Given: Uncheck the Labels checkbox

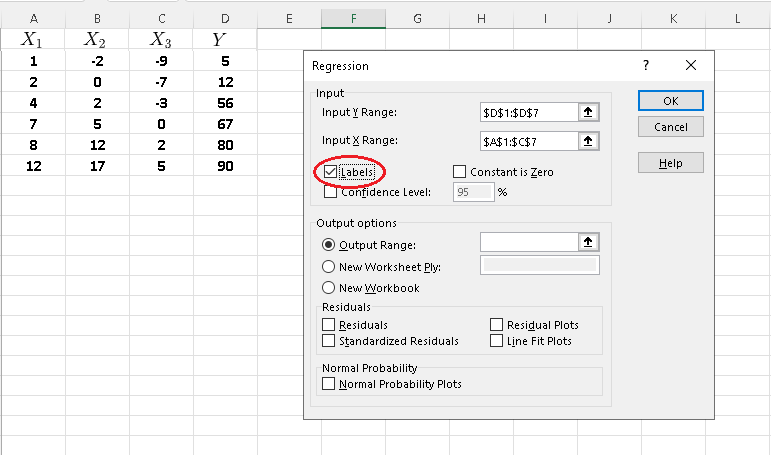Looking at the screenshot, I should (331, 172).
